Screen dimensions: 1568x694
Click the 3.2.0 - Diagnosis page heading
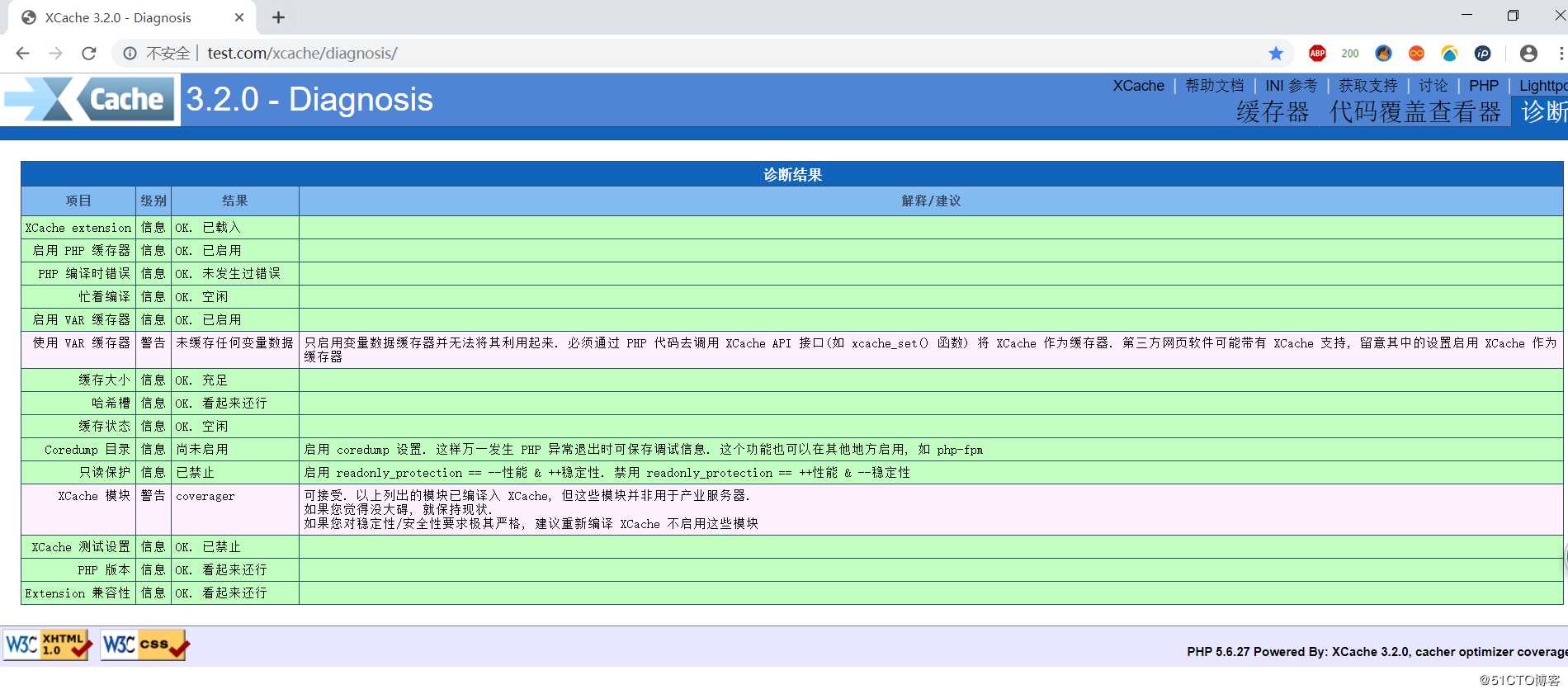[x=309, y=100]
